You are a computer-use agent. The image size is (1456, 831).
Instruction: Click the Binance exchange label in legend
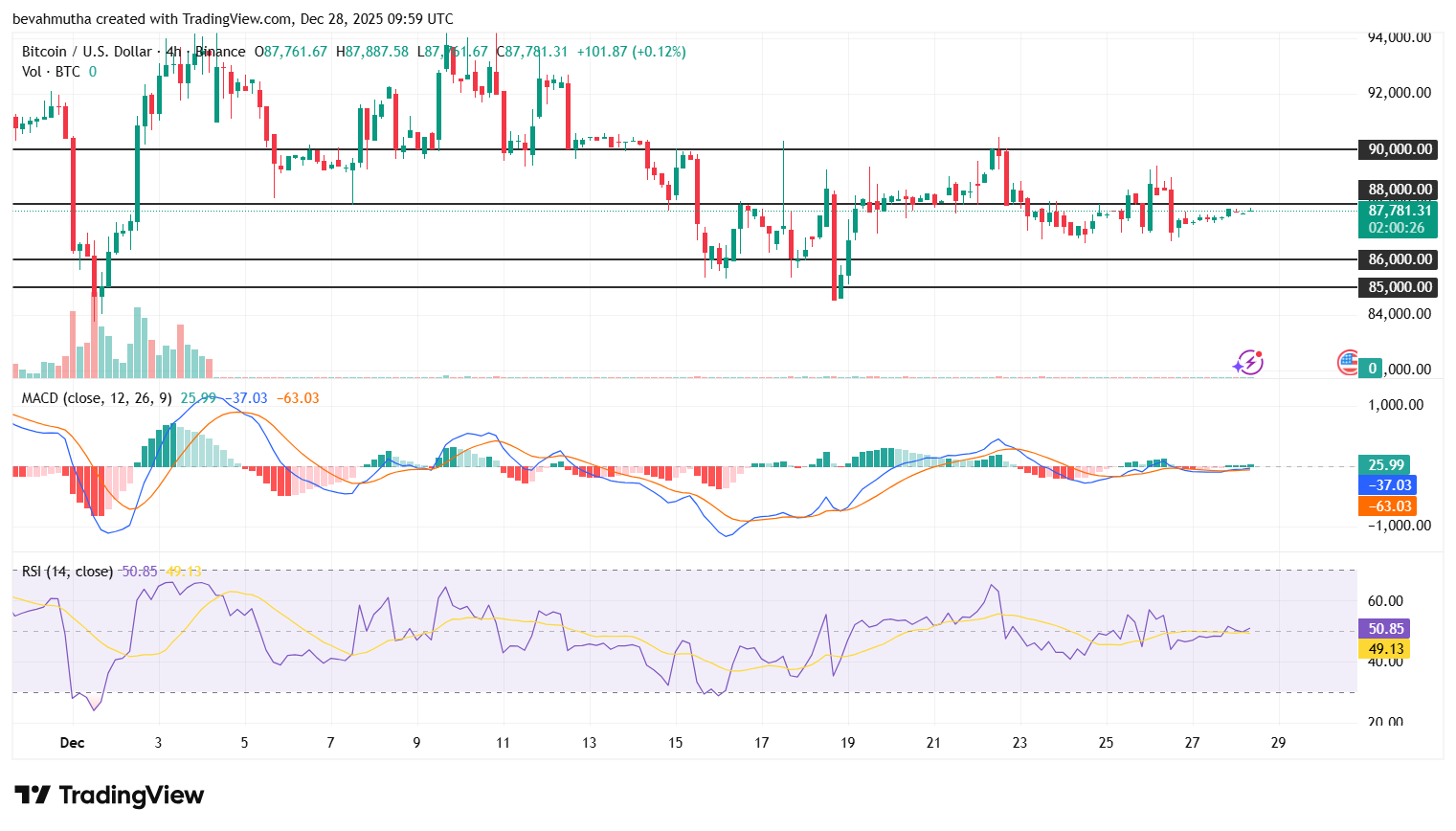click(220, 52)
